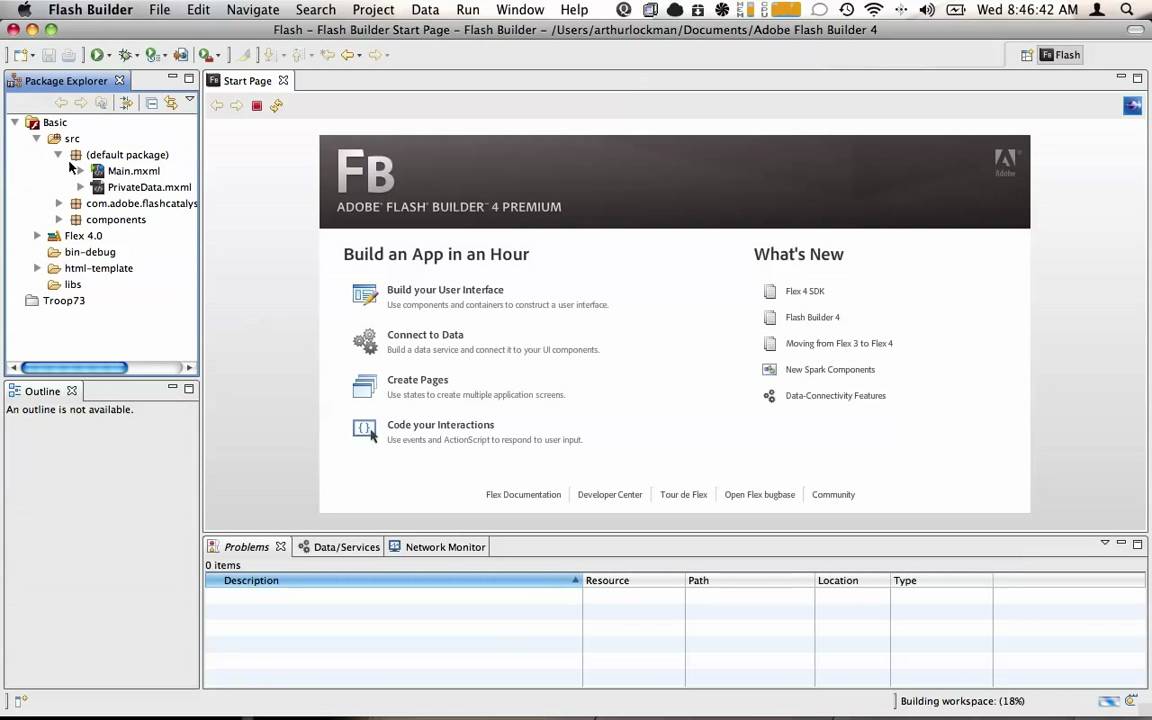
Task: Click the Code your Interactions braces icon
Action: (x=364, y=431)
